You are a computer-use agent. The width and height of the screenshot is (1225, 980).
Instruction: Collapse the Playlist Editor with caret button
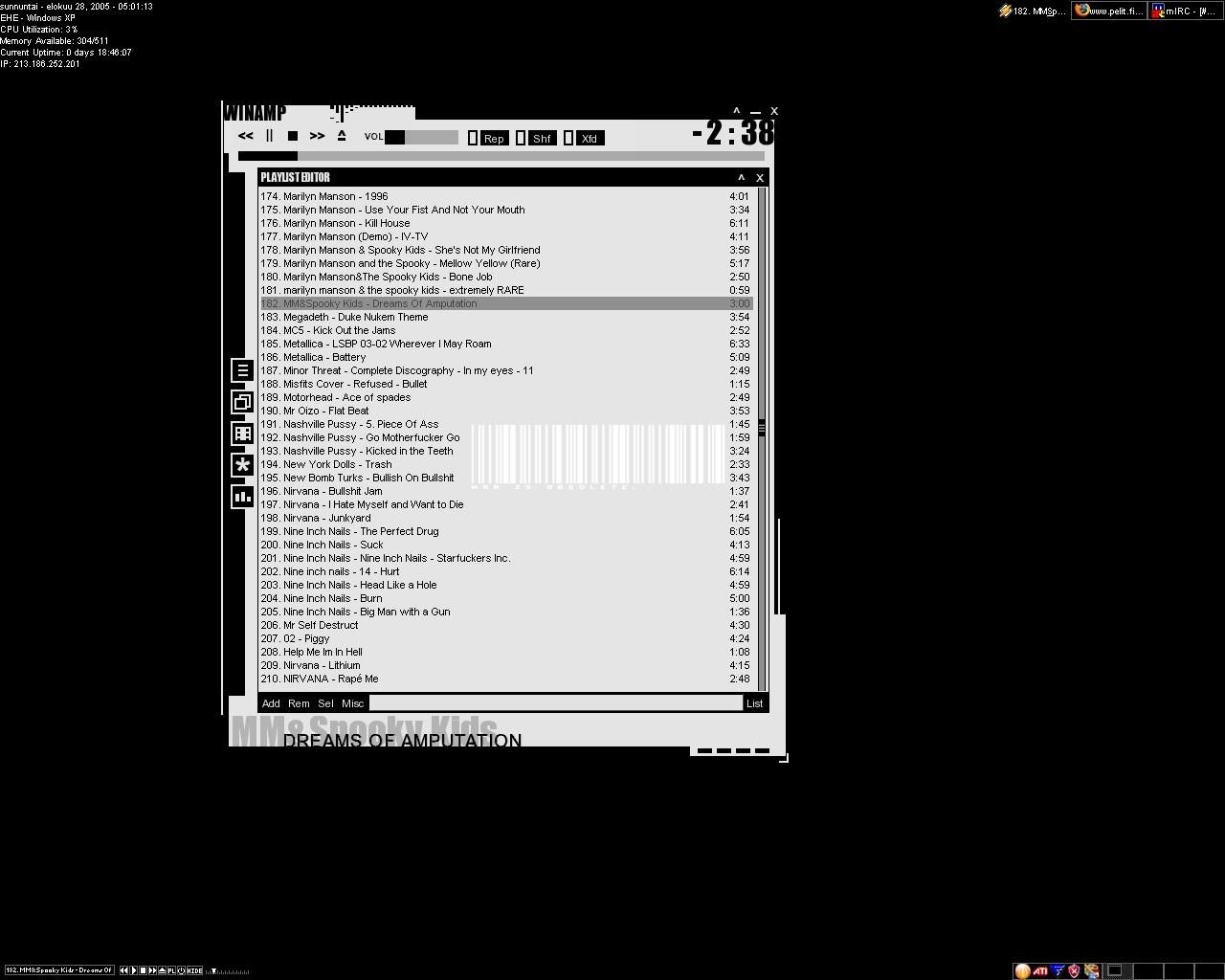tap(741, 178)
